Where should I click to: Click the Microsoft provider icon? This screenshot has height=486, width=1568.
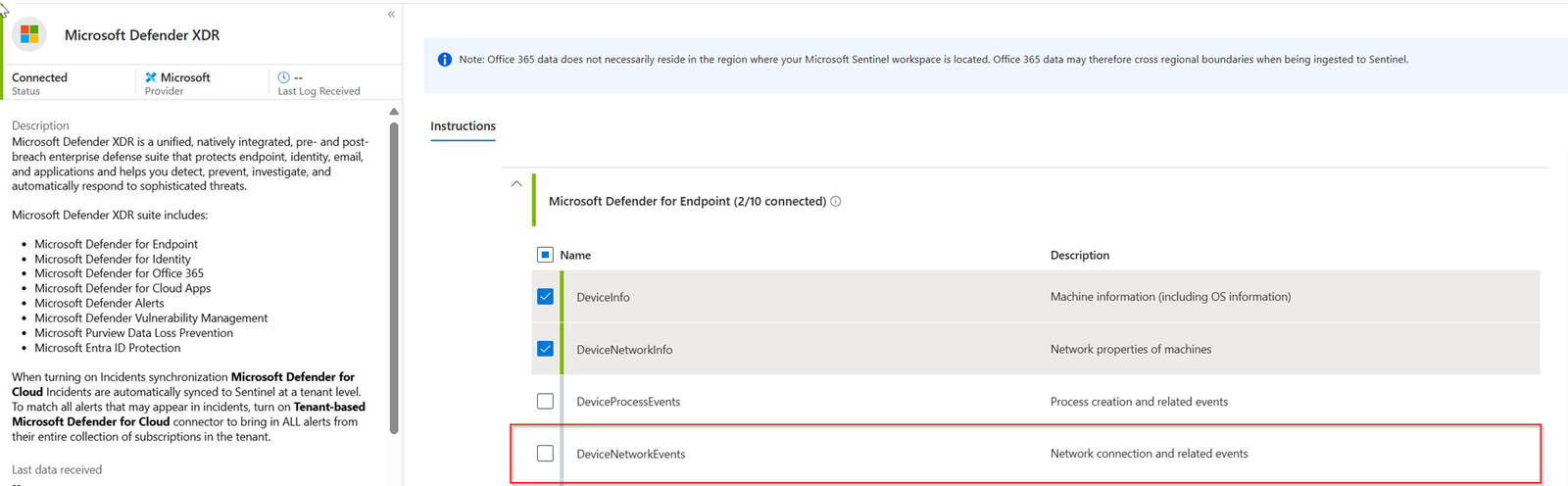tap(151, 77)
